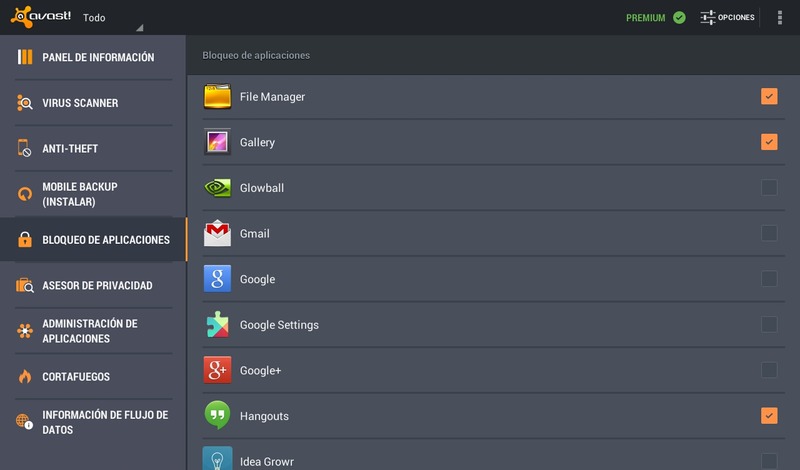Screen dimensions: 800x470
Task: Click the File Manager label
Action: 272,97
